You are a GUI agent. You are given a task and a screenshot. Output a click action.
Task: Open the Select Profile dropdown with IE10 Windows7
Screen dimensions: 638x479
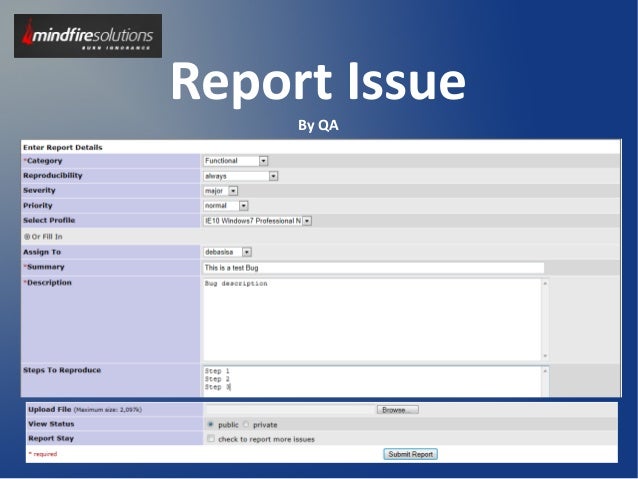(257, 221)
